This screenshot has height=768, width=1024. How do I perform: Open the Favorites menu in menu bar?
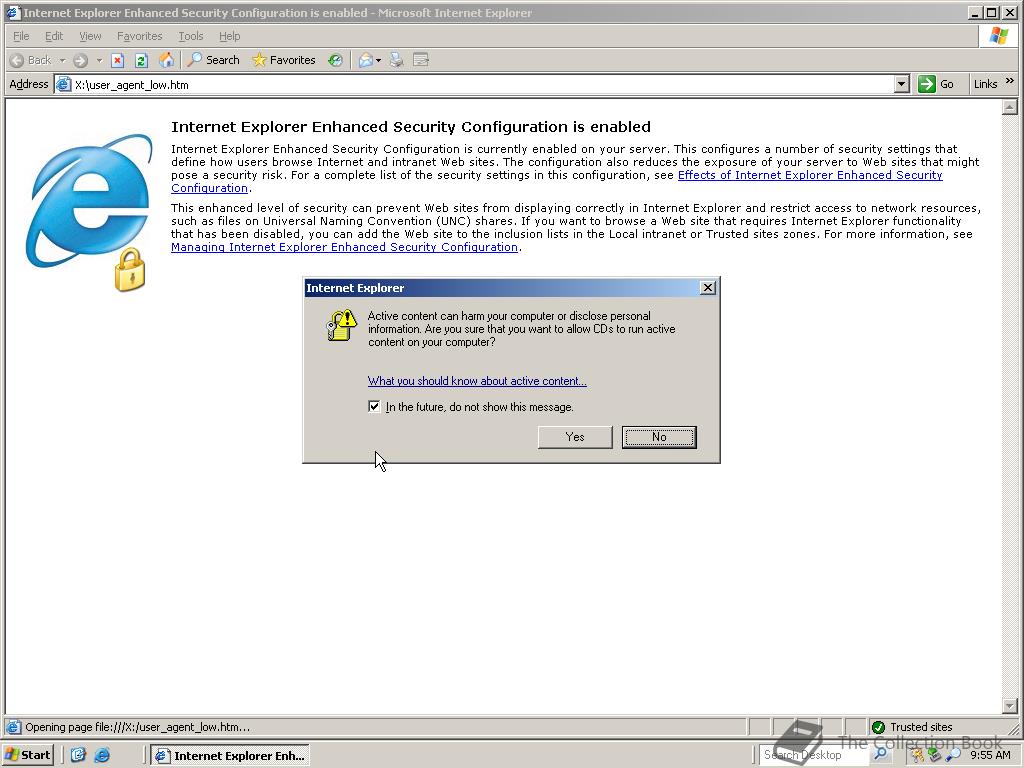pos(139,36)
